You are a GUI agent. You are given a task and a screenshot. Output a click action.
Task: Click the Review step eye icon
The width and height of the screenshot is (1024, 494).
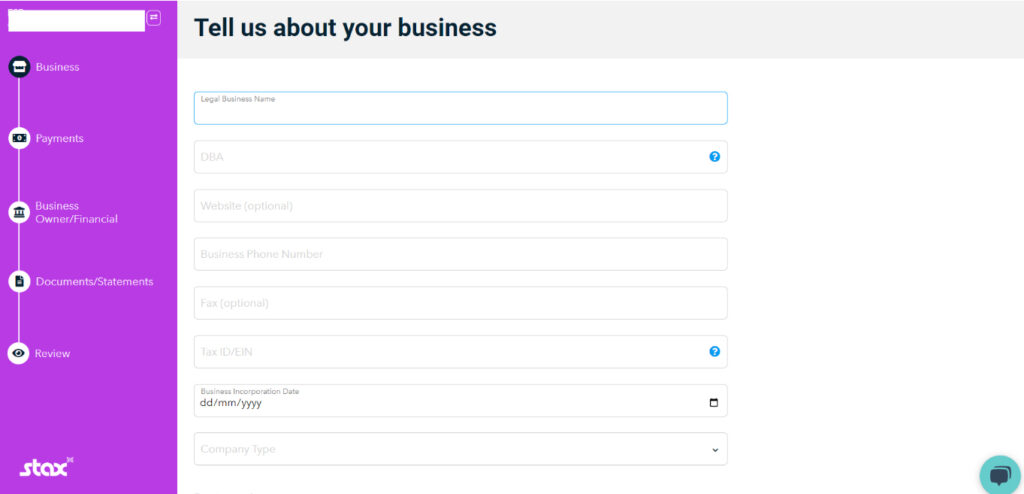pyautogui.click(x=19, y=353)
